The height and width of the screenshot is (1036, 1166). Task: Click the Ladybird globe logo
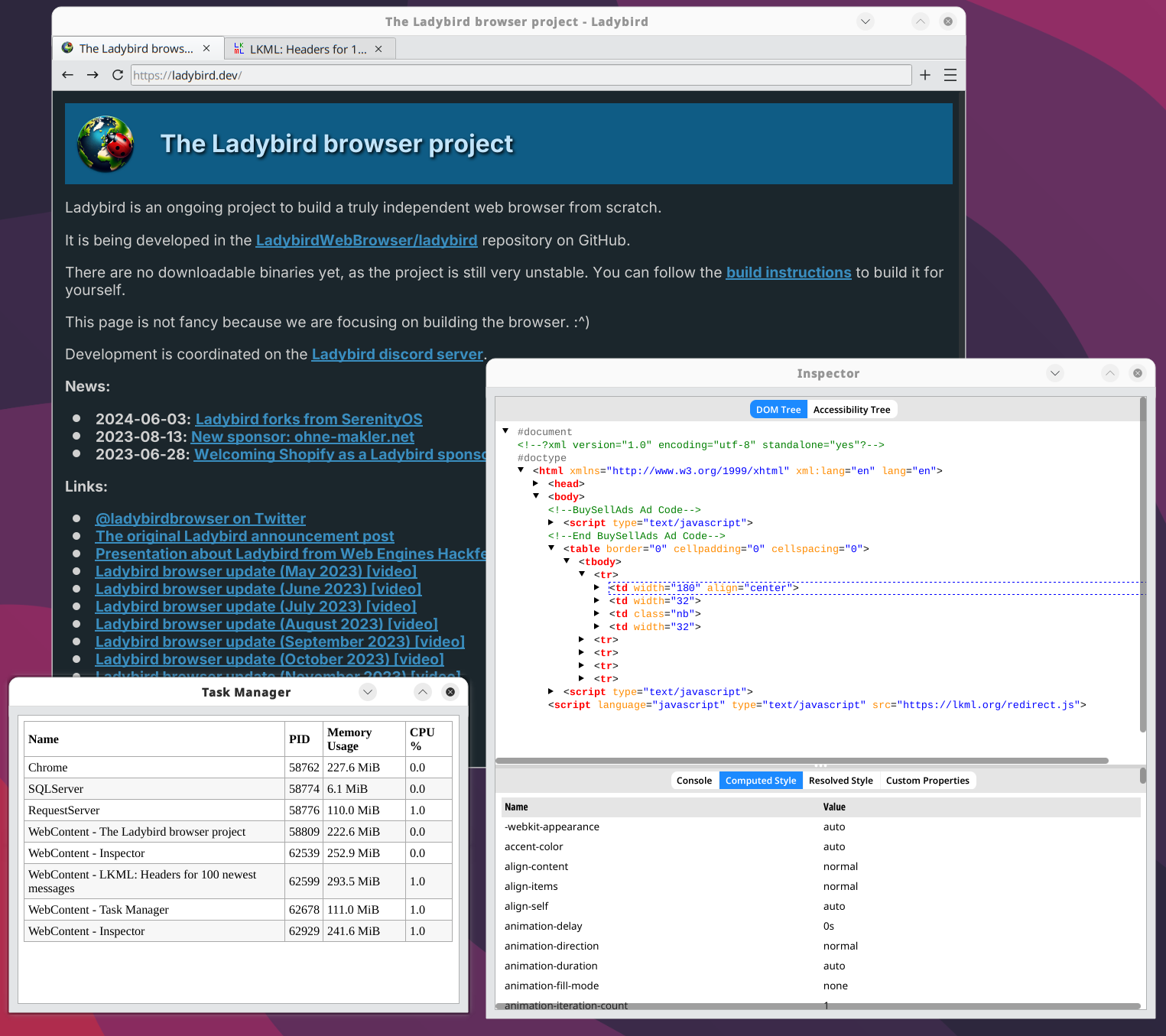point(106,144)
